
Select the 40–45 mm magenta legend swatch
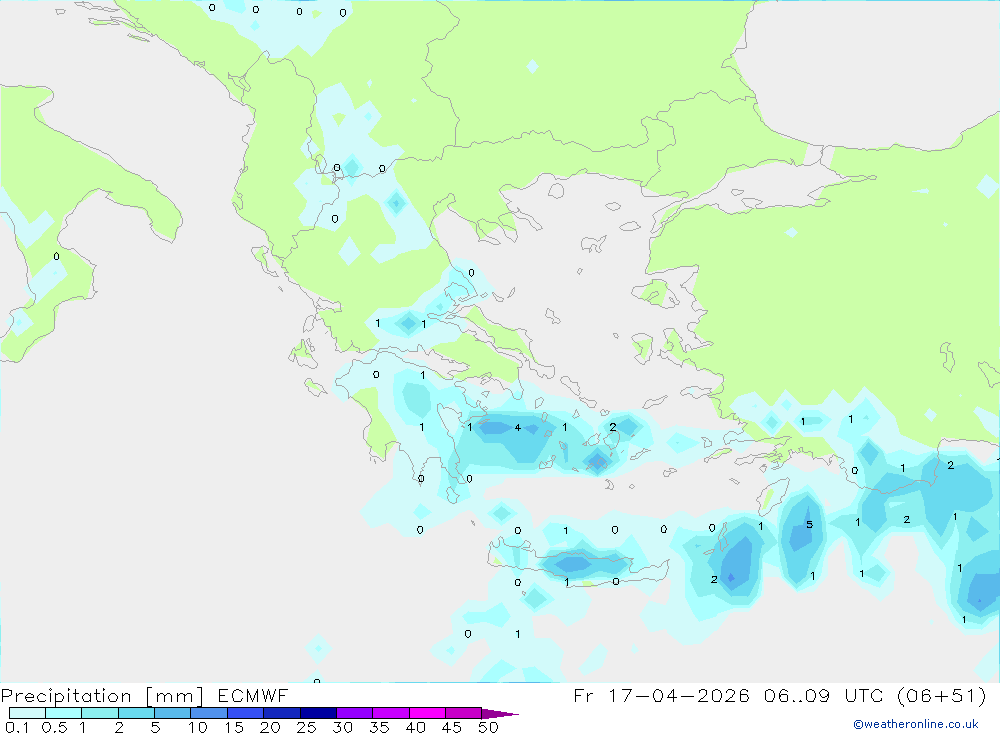(427, 713)
